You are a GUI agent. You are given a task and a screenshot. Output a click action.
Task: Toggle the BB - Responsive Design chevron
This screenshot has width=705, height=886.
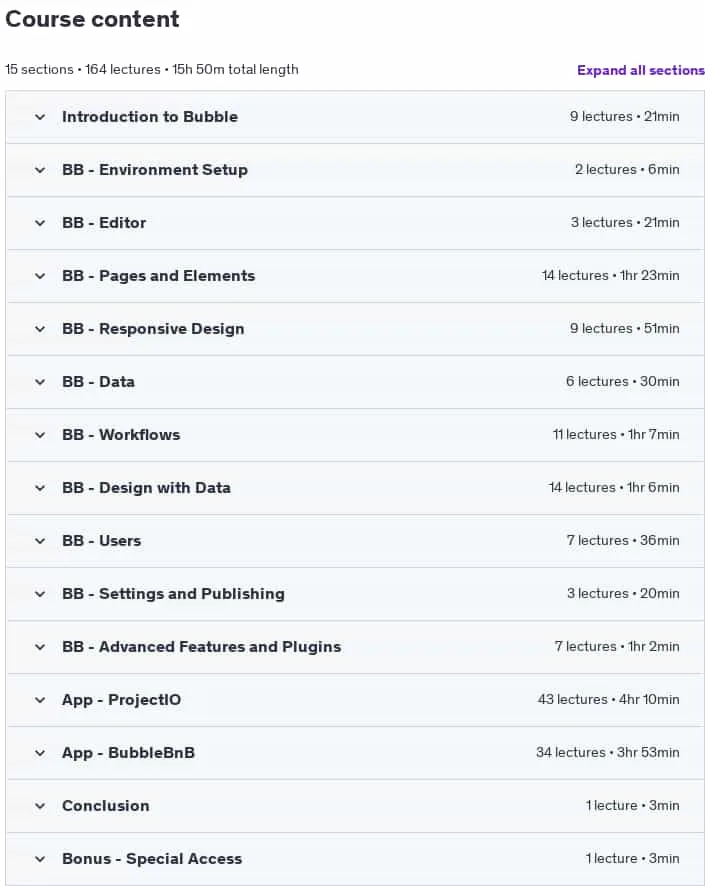click(40, 329)
